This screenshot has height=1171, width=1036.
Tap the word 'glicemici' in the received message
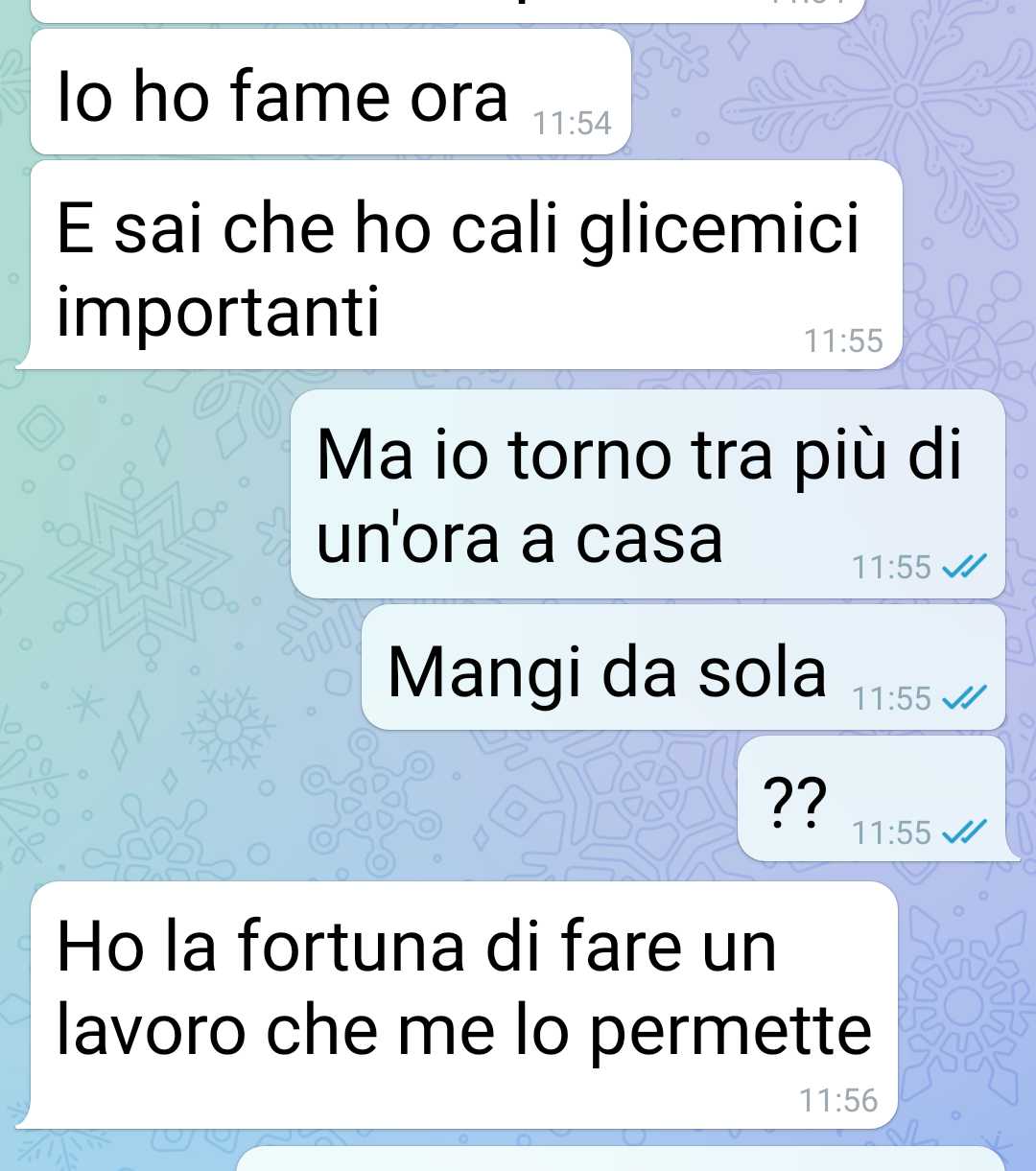pos(718,231)
